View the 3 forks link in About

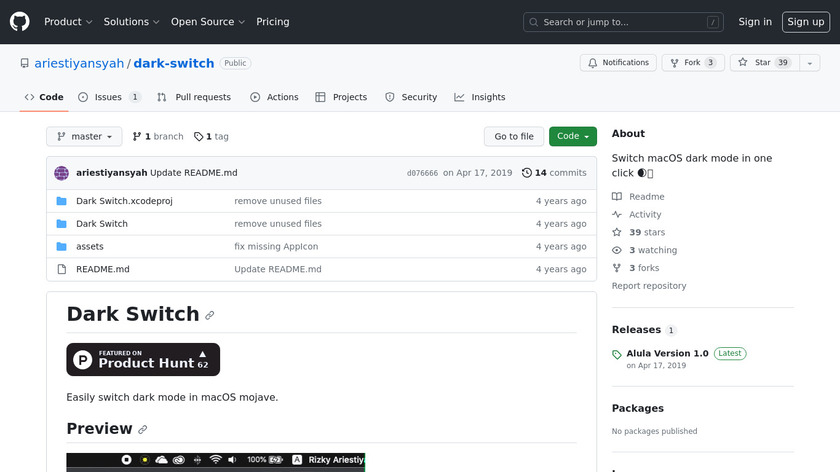636,268
